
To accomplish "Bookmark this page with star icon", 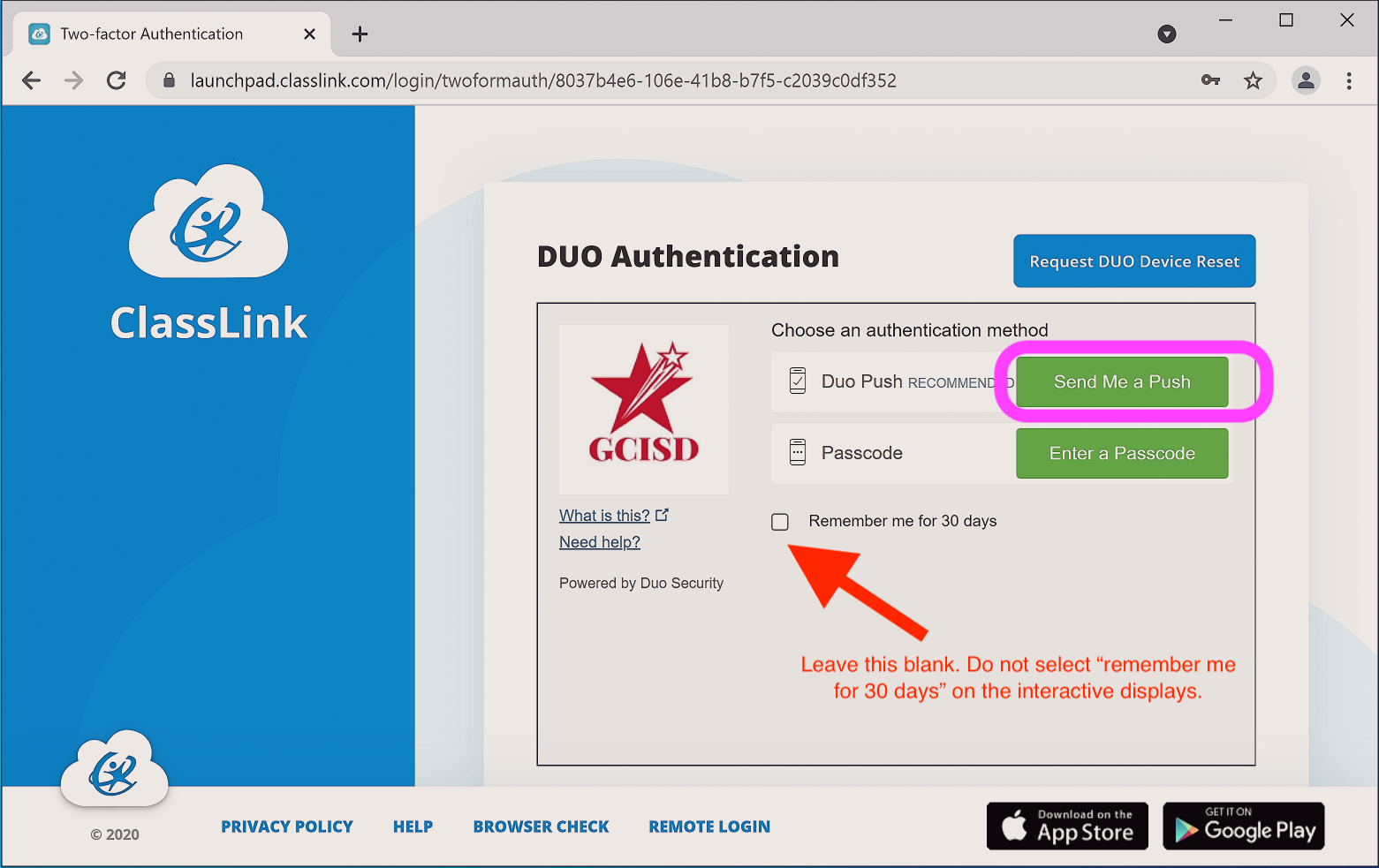I will [x=1253, y=80].
